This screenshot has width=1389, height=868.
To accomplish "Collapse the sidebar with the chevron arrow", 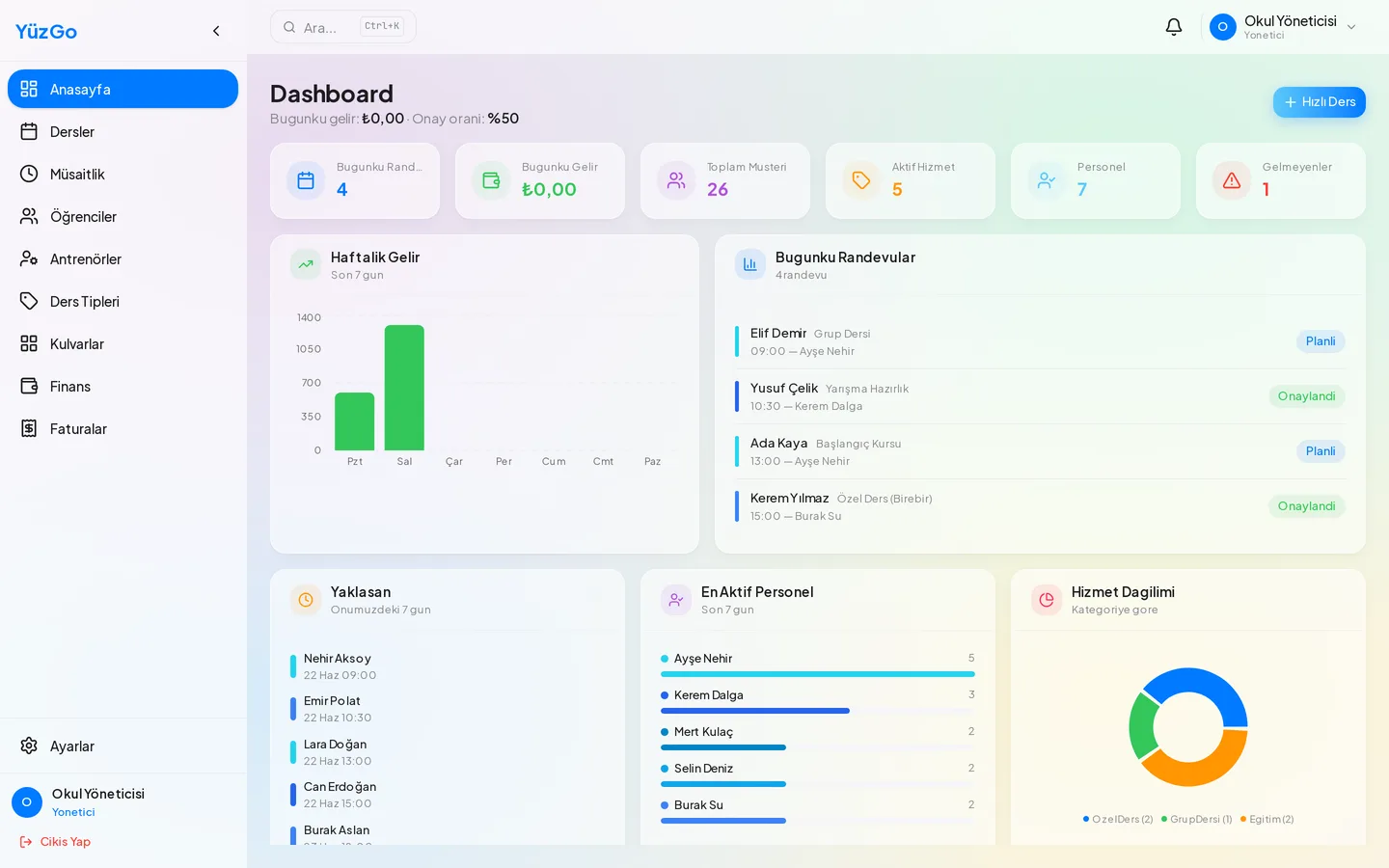I will (216, 31).
